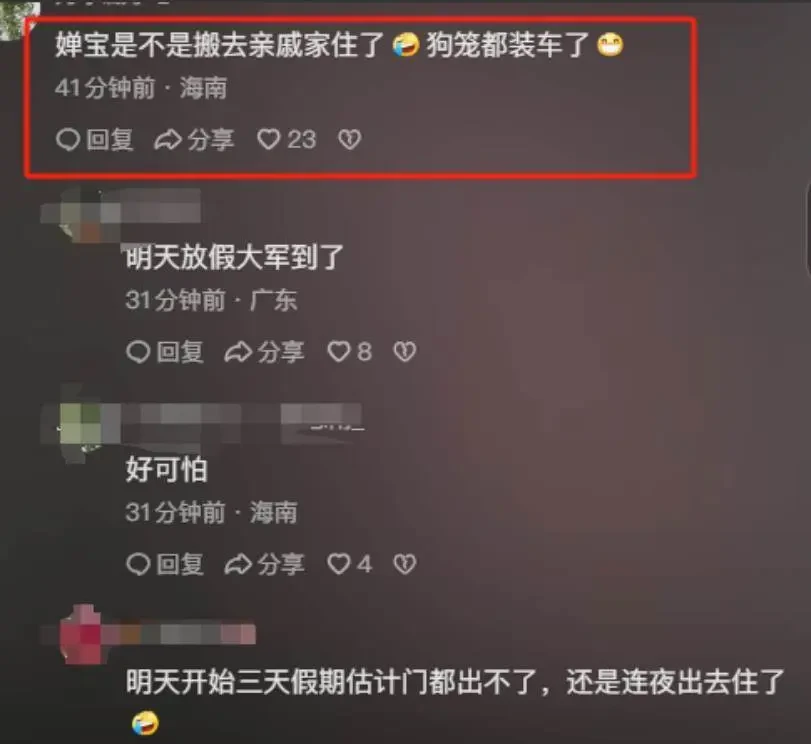The height and width of the screenshot is (744, 811).
Task: Click the 23 like count
Action: click(x=302, y=140)
